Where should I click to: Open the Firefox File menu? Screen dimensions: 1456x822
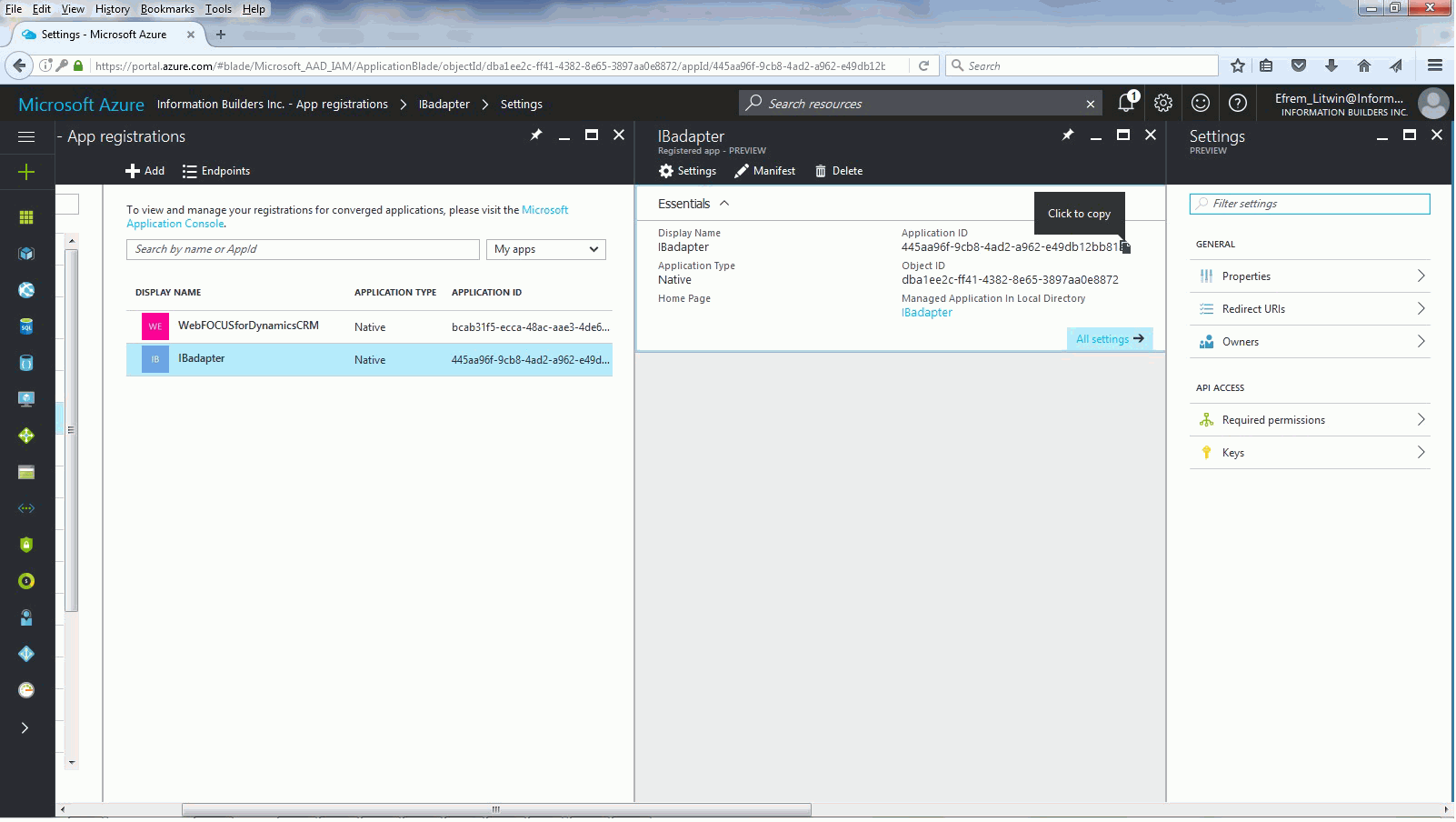click(14, 9)
